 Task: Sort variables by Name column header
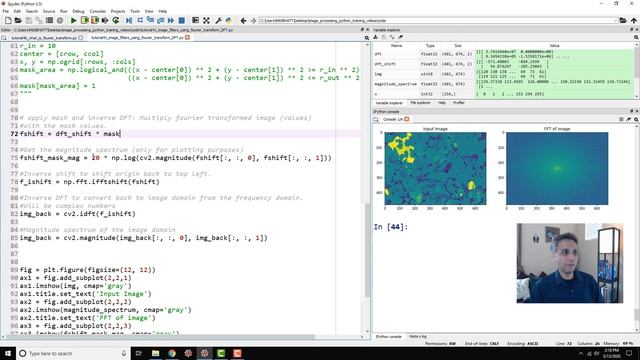396,46
